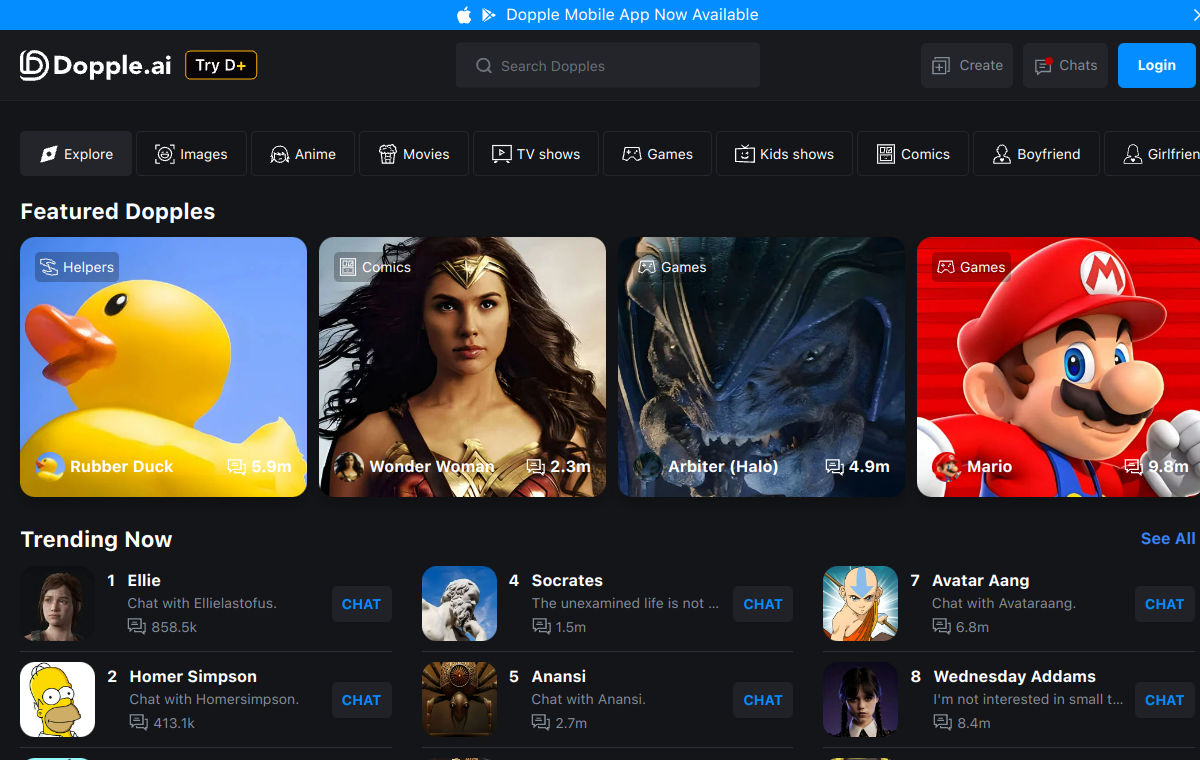Click Anansi avatar thumbnail
The image size is (1200, 760).
pos(459,700)
